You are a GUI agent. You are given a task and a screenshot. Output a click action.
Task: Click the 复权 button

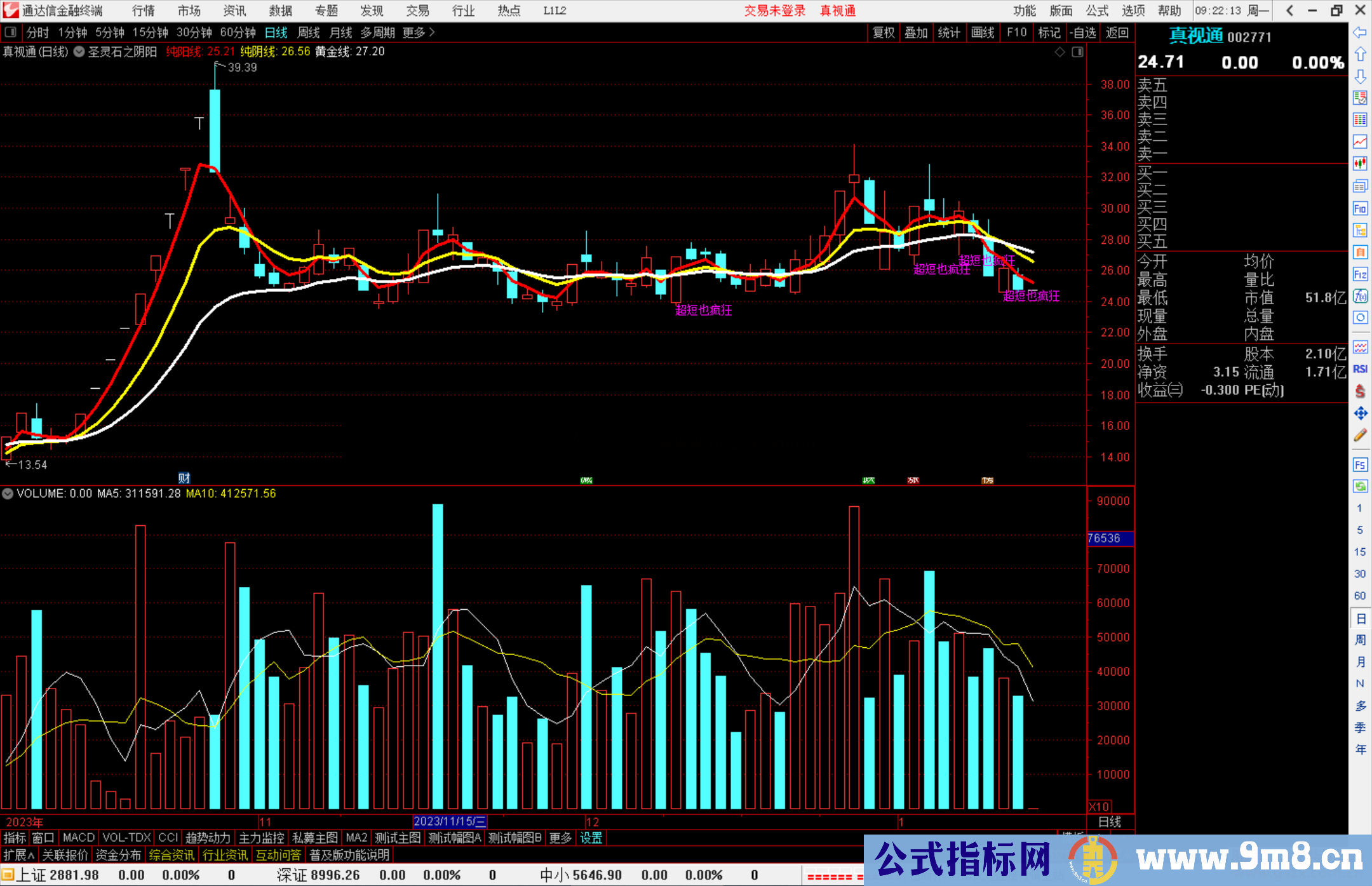(884, 32)
